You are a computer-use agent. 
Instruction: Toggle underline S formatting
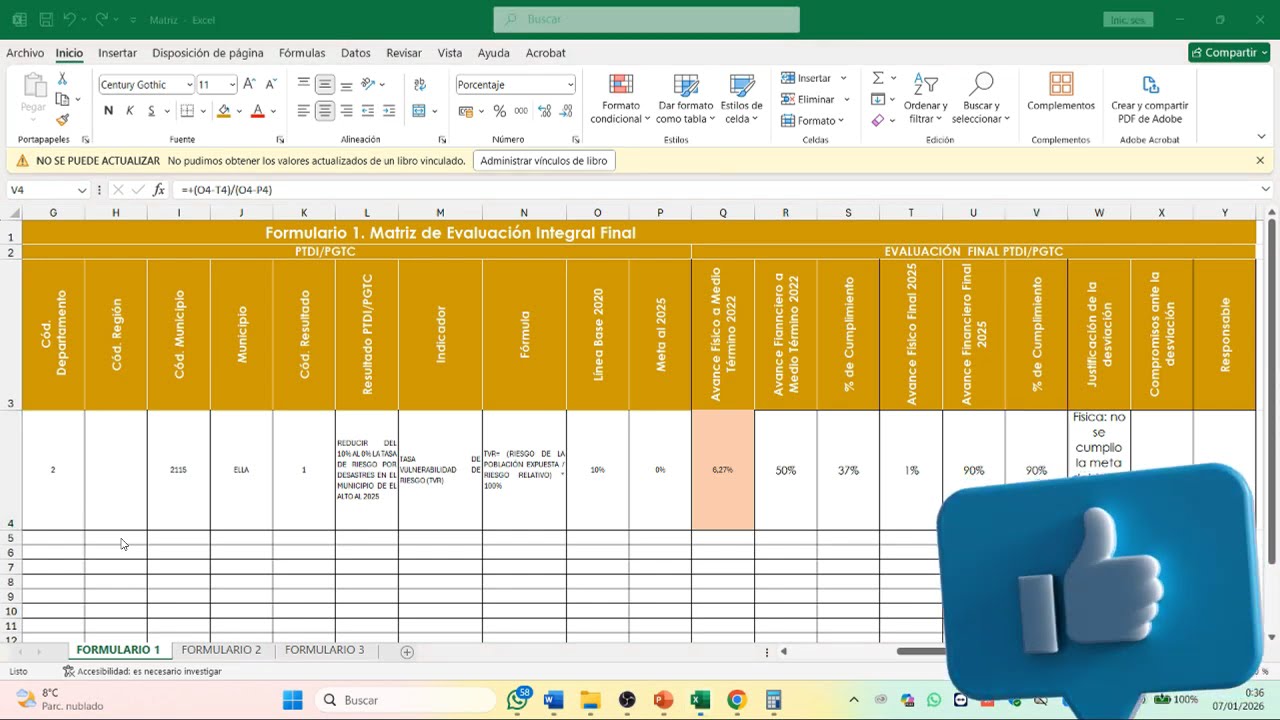pos(151,111)
